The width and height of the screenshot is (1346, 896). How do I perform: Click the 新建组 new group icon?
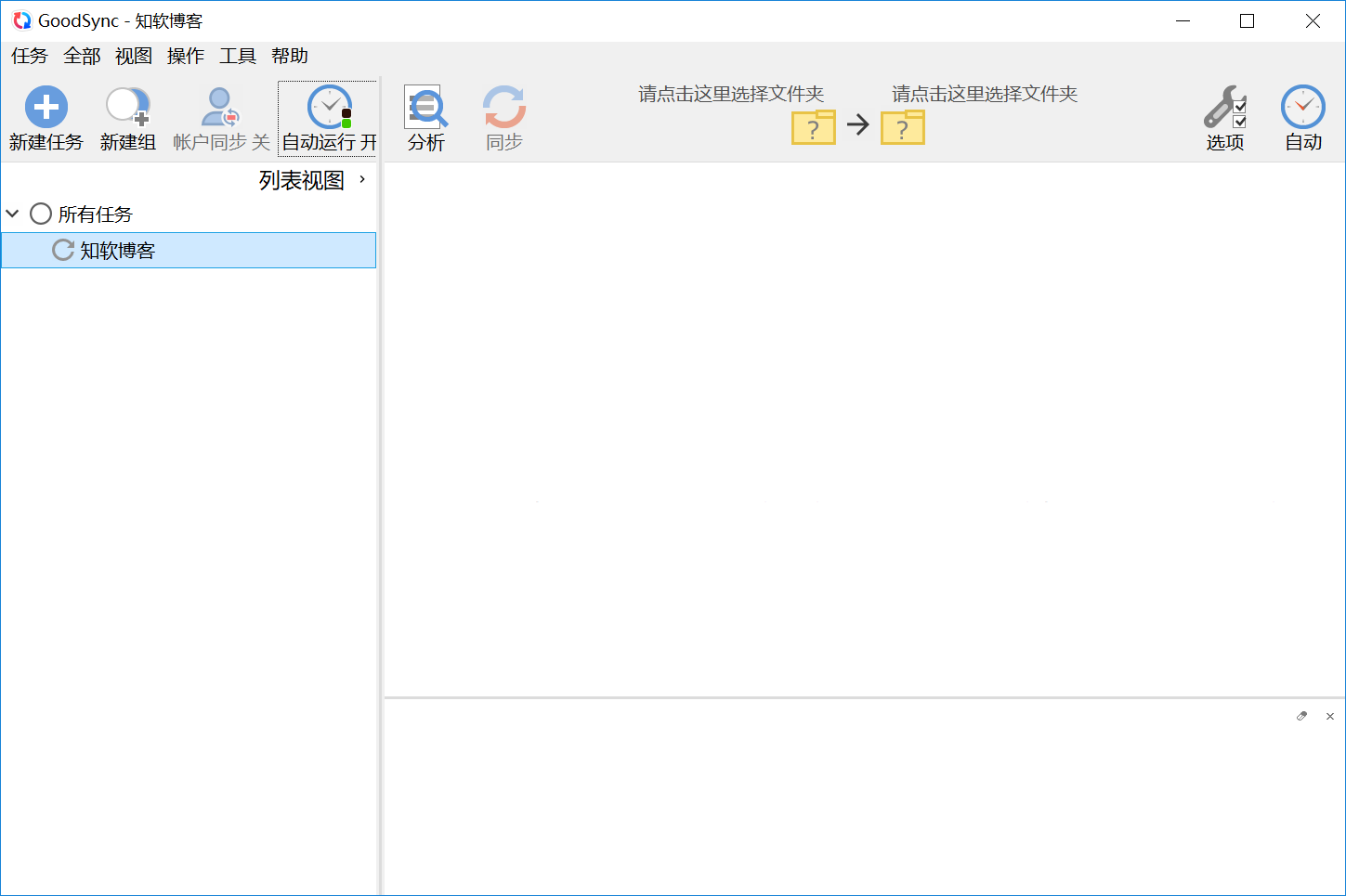coord(128,108)
